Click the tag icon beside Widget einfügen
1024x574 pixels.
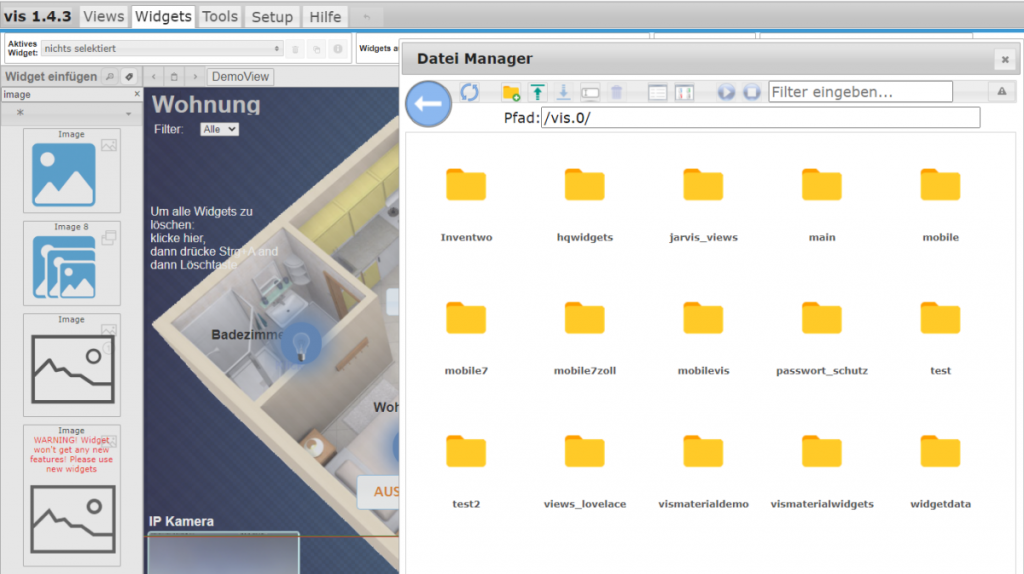[129, 77]
